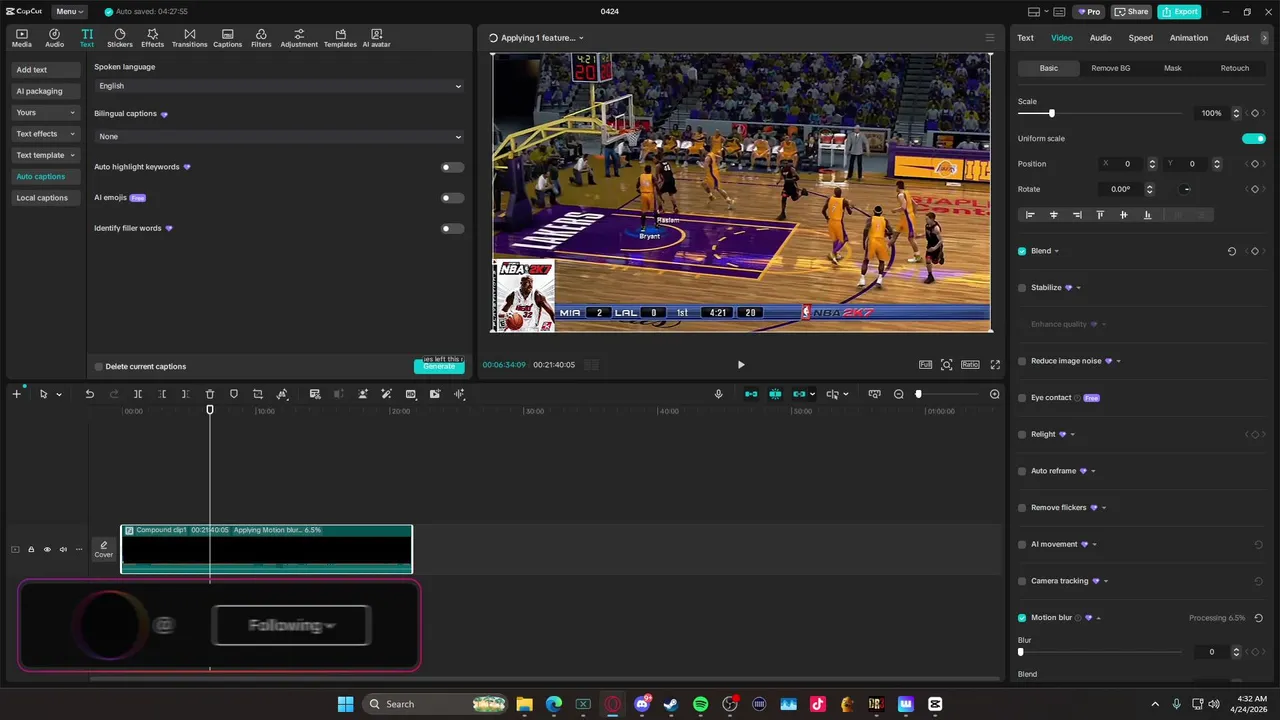Click the Generate captions button
Screen dimensions: 1280x720
(x=439, y=367)
